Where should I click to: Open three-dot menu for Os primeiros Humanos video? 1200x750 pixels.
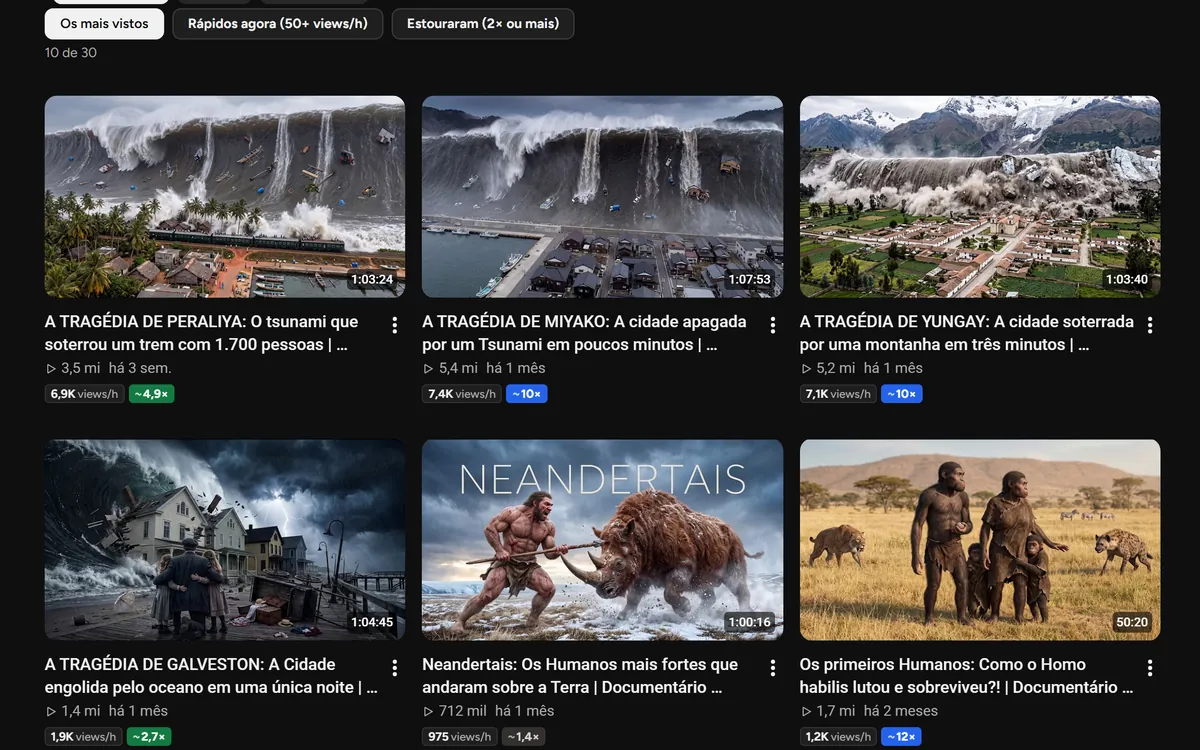pyautogui.click(x=1150, y=668)
